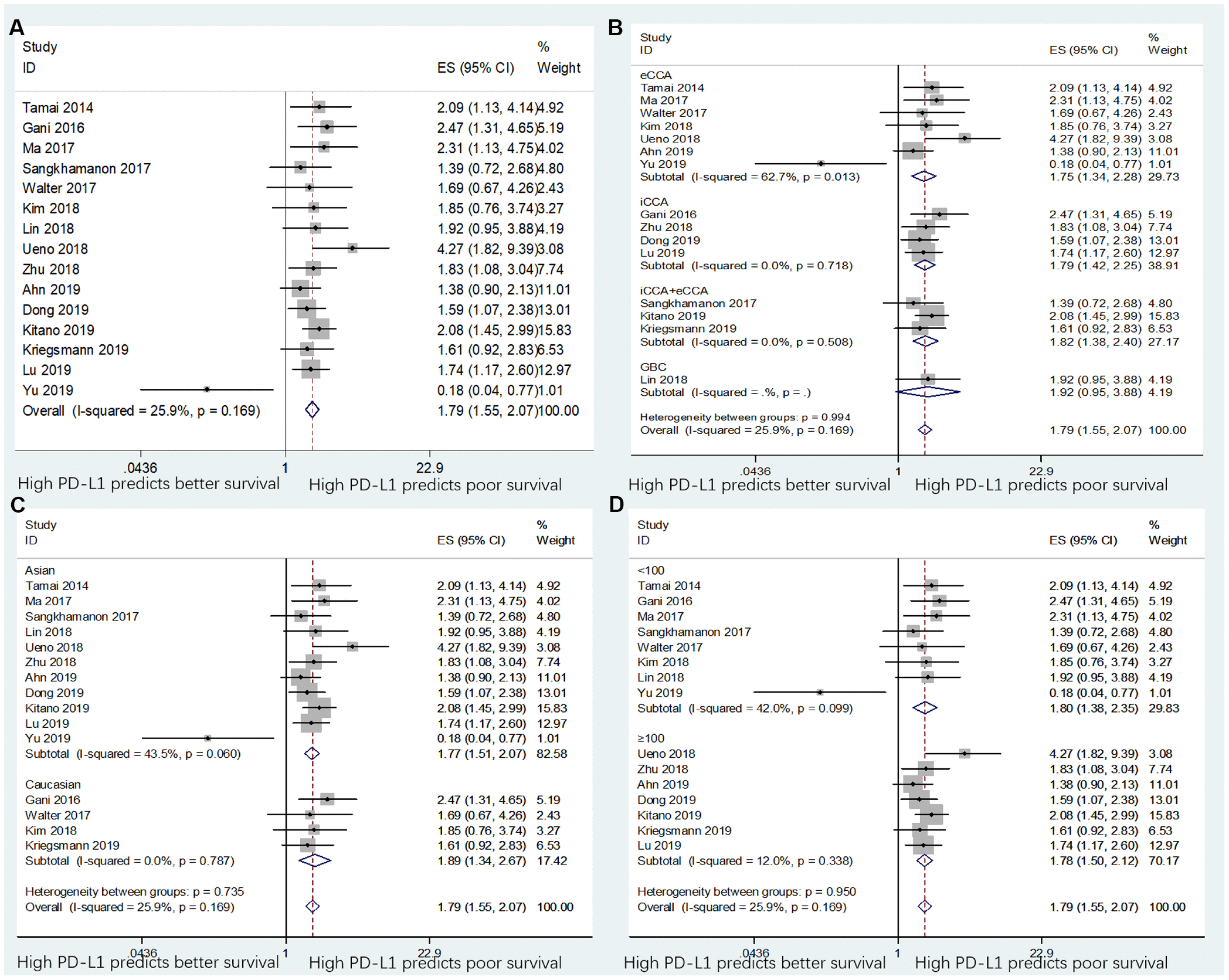Click panel A 'High PD-L1 predicts better survival' axis label
1229x980 pixels.
tap(148, 484)
